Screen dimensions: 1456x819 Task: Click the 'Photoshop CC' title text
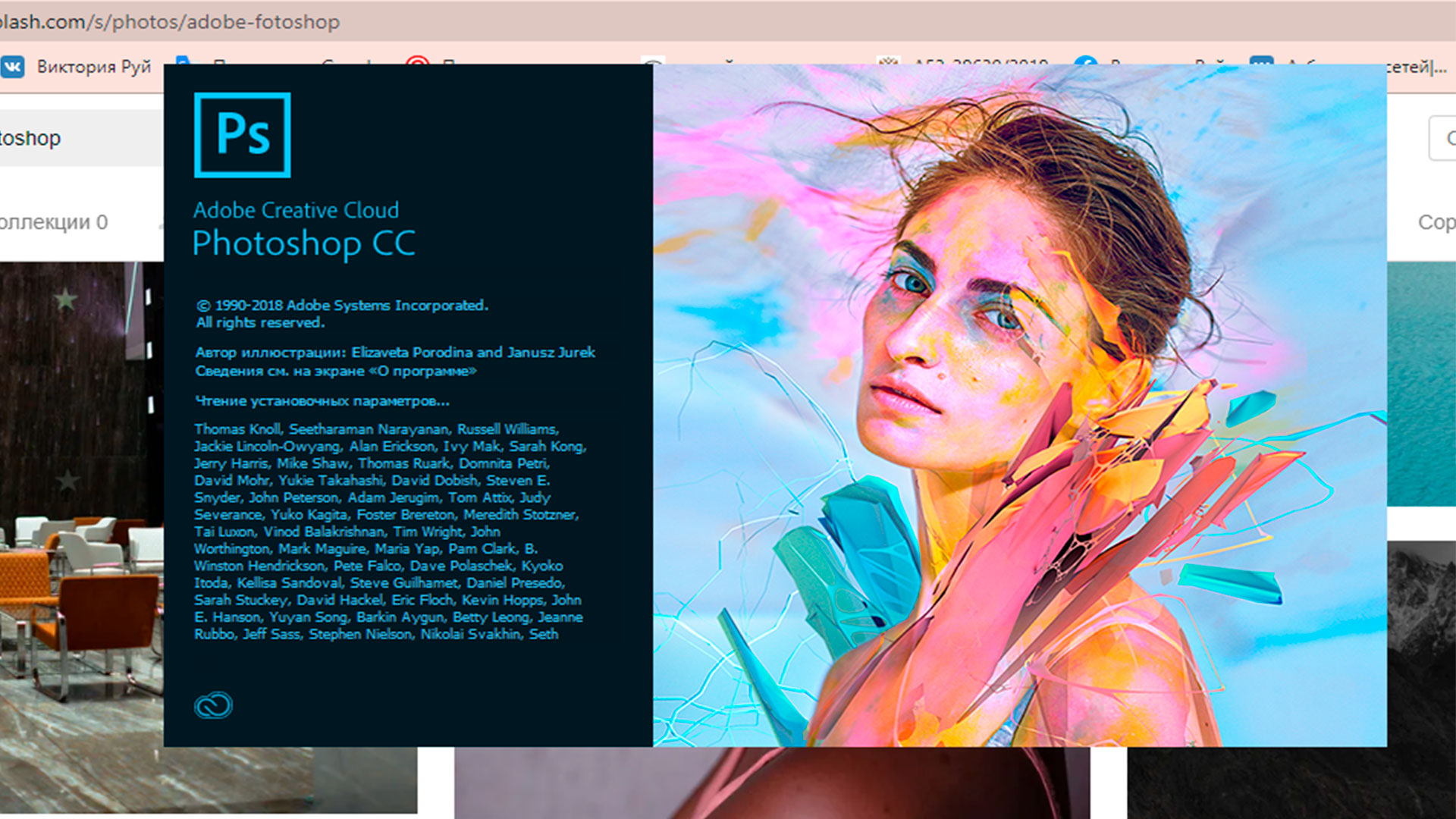pyautogui.click(x=304, y=243)
